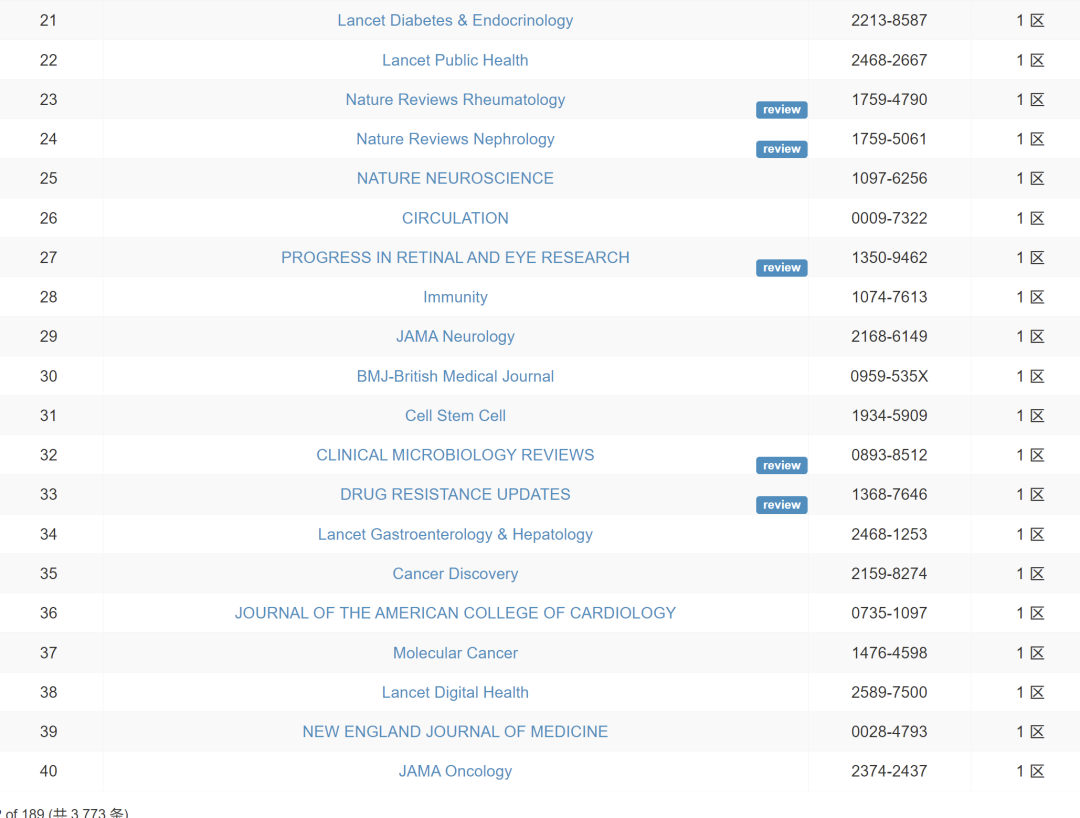Go to the JAMA Neurology journal link
Screen dimensions: 1080x818
[455, 336]
